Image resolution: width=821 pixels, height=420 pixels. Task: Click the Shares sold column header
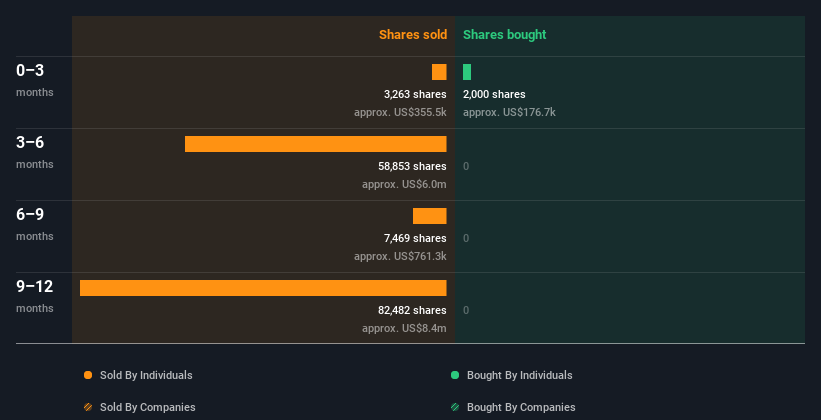coord(413,35)
